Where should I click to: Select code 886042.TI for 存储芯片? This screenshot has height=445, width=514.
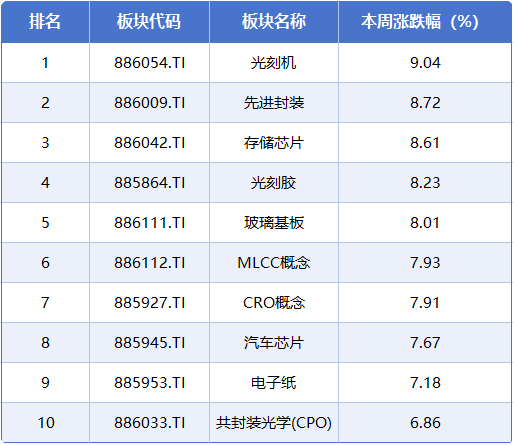coord(149,143)
